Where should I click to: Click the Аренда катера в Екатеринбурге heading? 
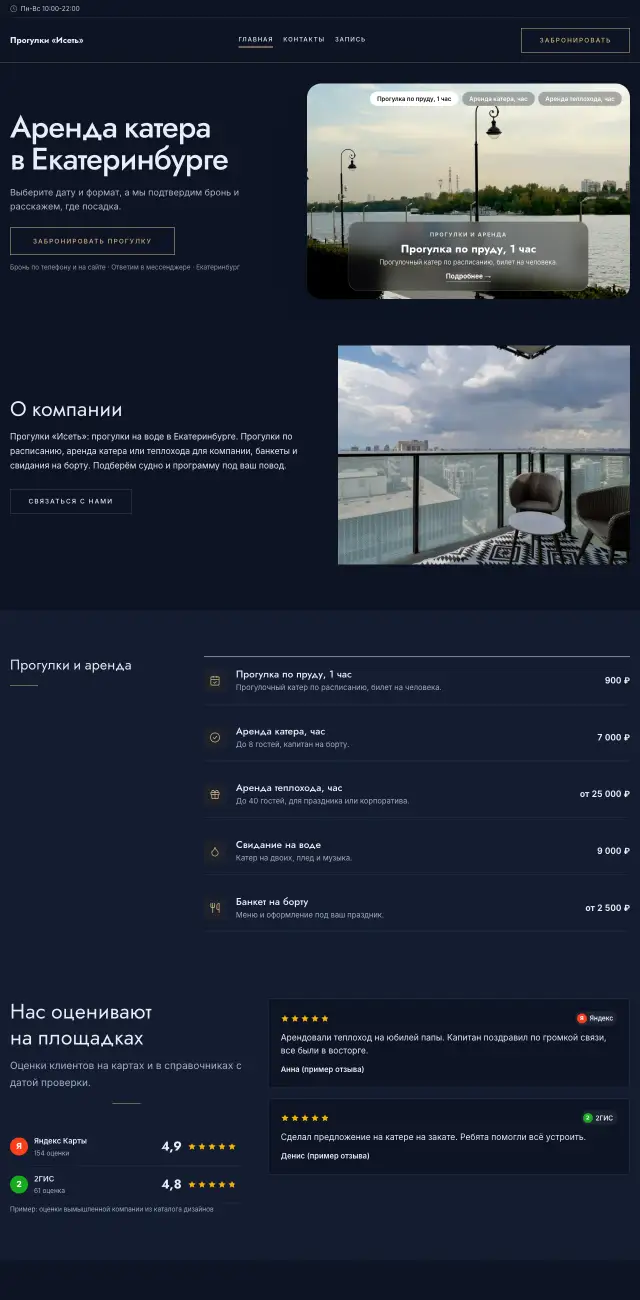coord(119,144)
